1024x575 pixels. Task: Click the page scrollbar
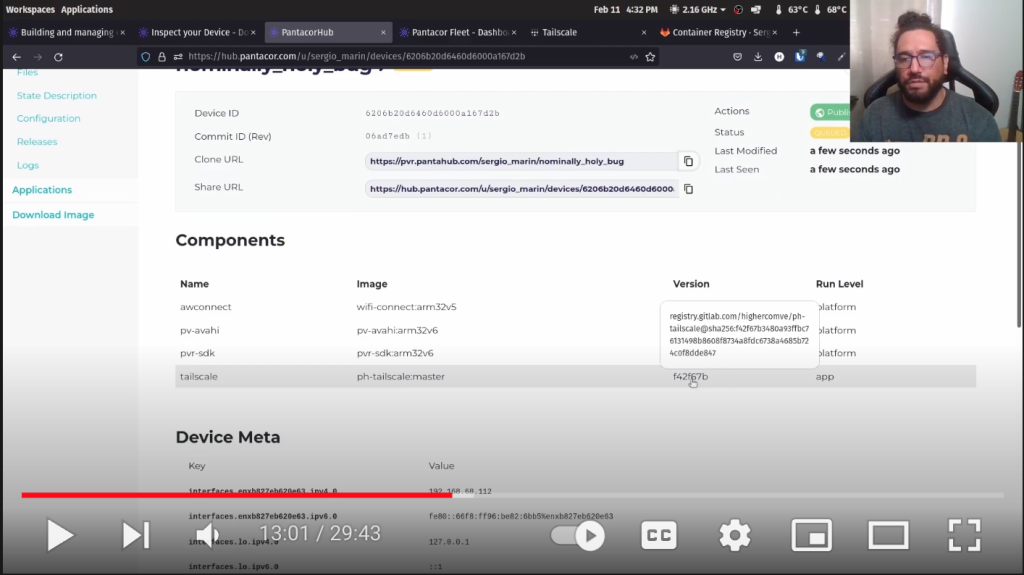click(1019, 235)
